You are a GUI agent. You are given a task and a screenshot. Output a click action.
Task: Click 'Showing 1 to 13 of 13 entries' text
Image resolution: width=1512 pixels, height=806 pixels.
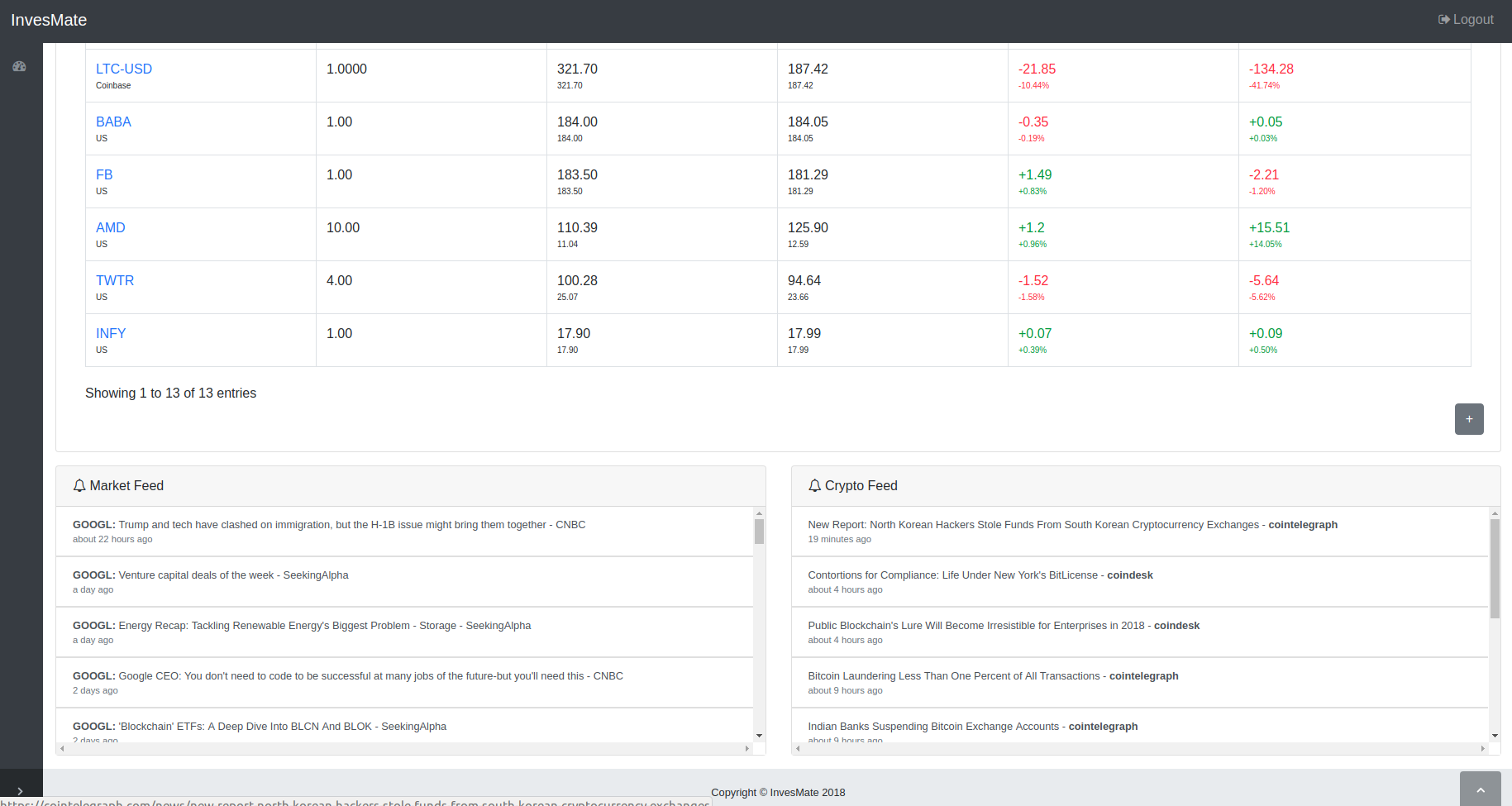pyautogui.click(x=171, y=393)
